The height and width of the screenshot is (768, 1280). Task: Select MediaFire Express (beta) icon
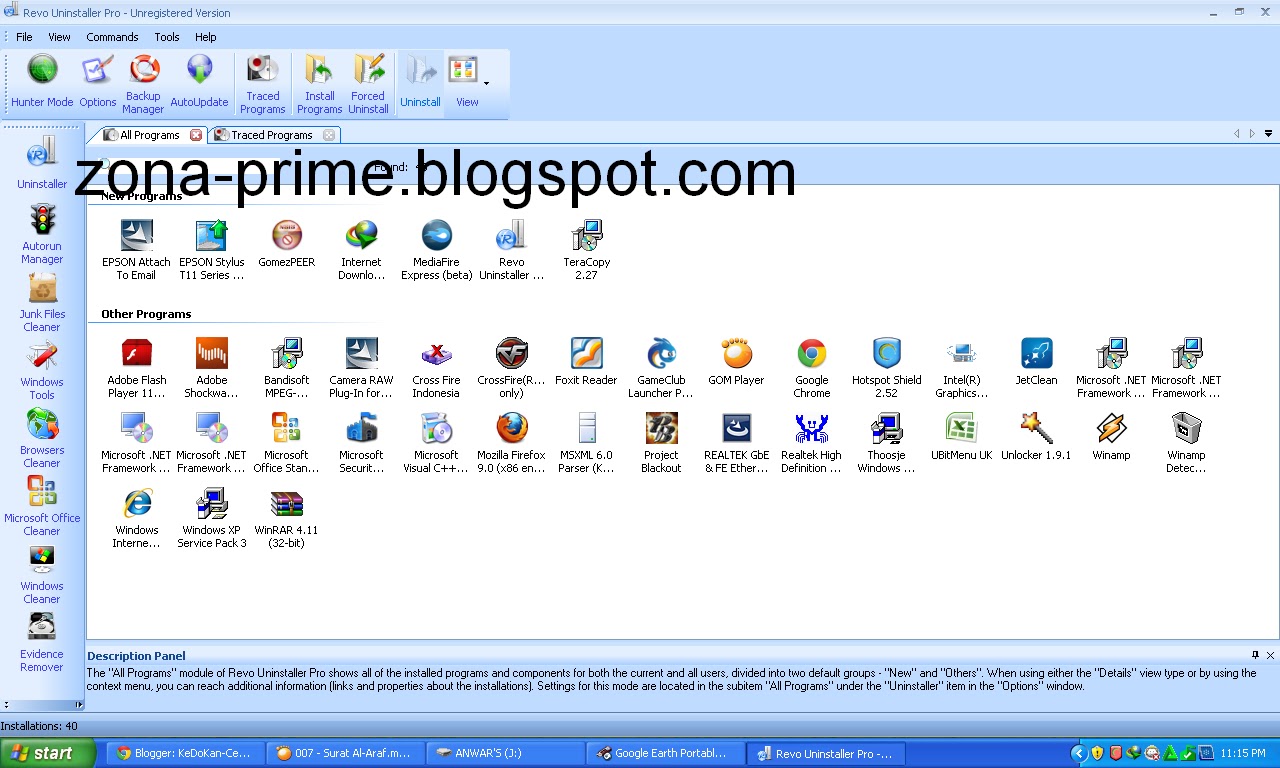click(436, 250)
